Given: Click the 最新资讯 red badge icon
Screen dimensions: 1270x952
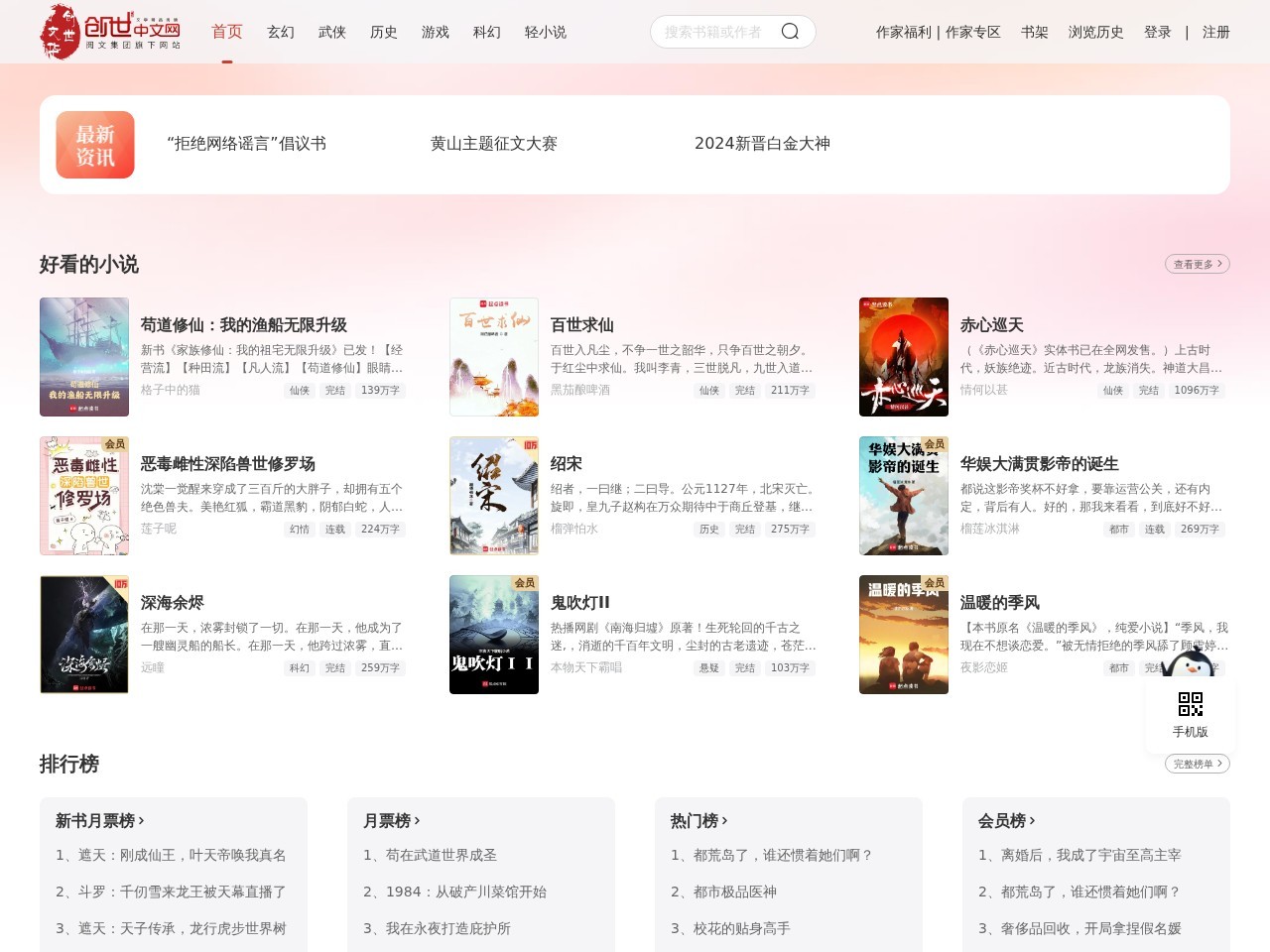Looking at the screenshot, I should [x=95, y=145].
